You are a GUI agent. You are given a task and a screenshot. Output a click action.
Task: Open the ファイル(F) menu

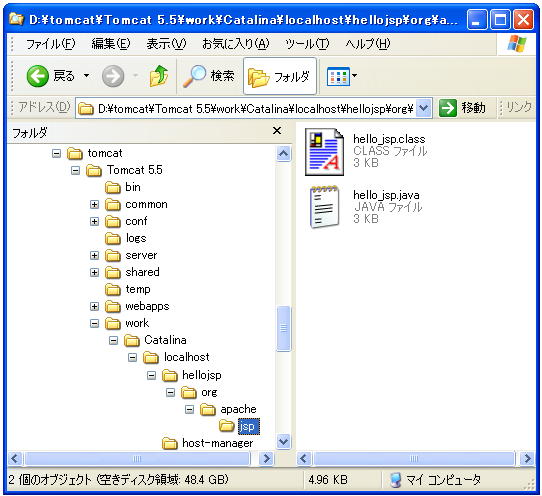coord(50,44)
